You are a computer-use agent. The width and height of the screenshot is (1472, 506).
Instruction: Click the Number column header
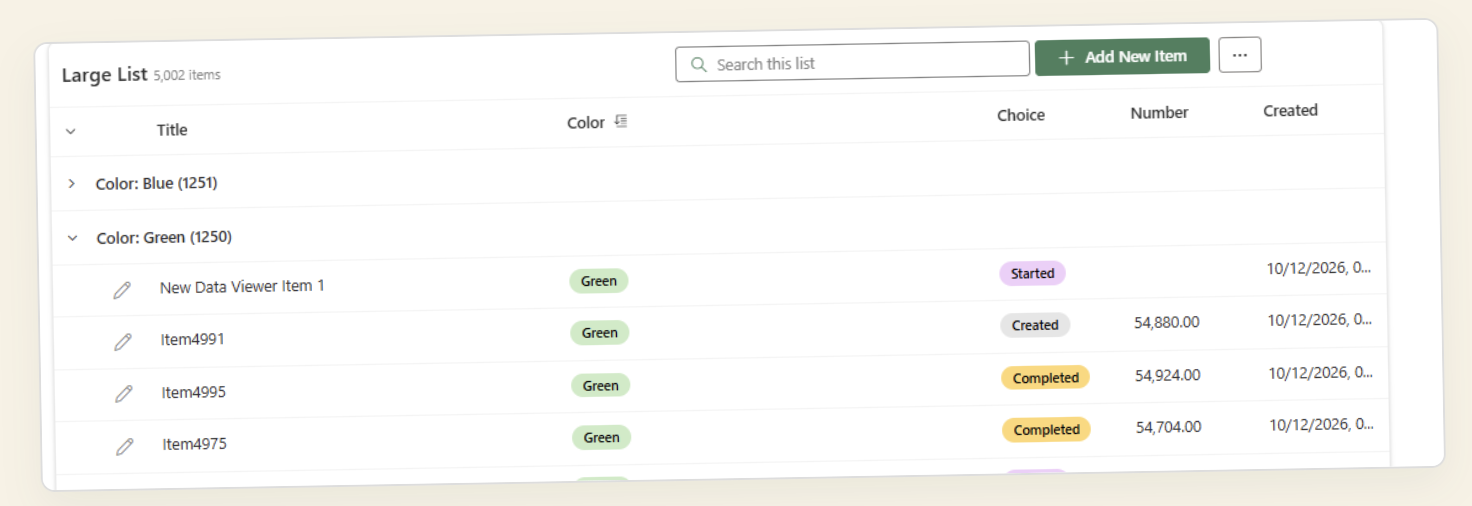[x=1160, y=113]
